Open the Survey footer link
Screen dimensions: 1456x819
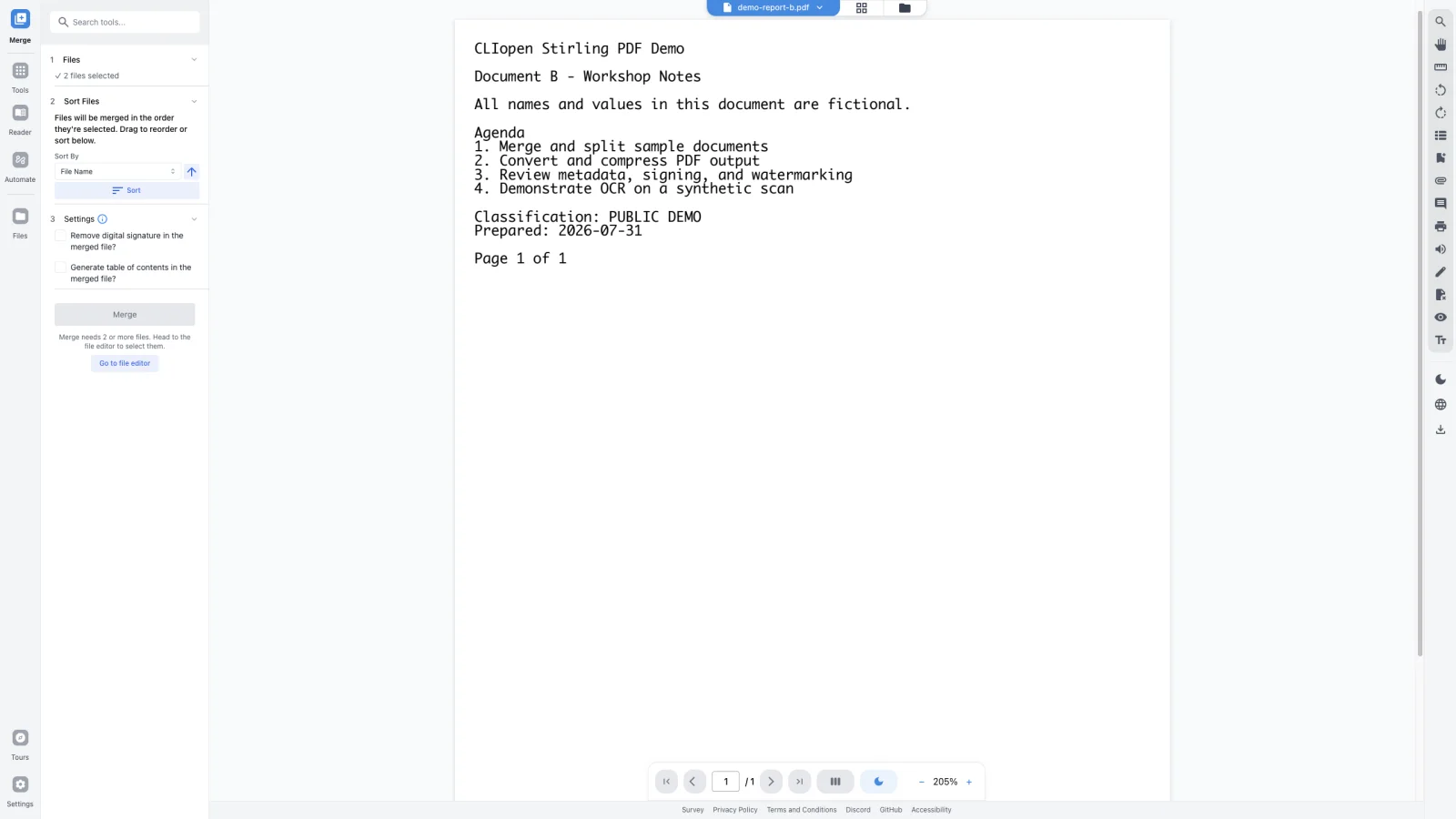pyautogui.click(x=693, y=810)
